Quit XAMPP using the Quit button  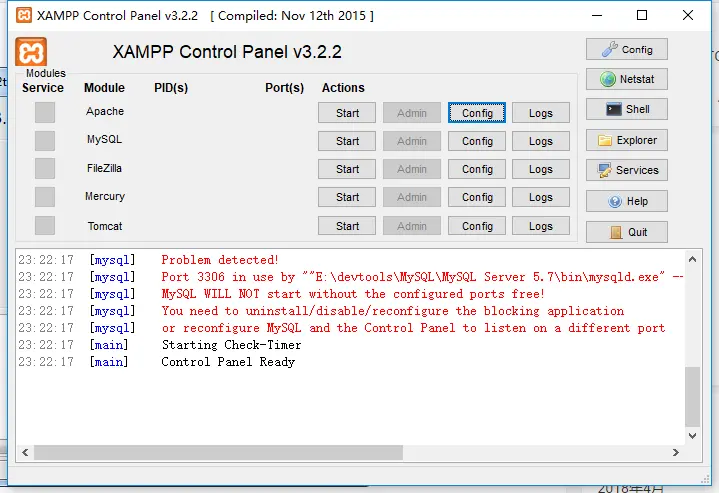pos(626,232)
